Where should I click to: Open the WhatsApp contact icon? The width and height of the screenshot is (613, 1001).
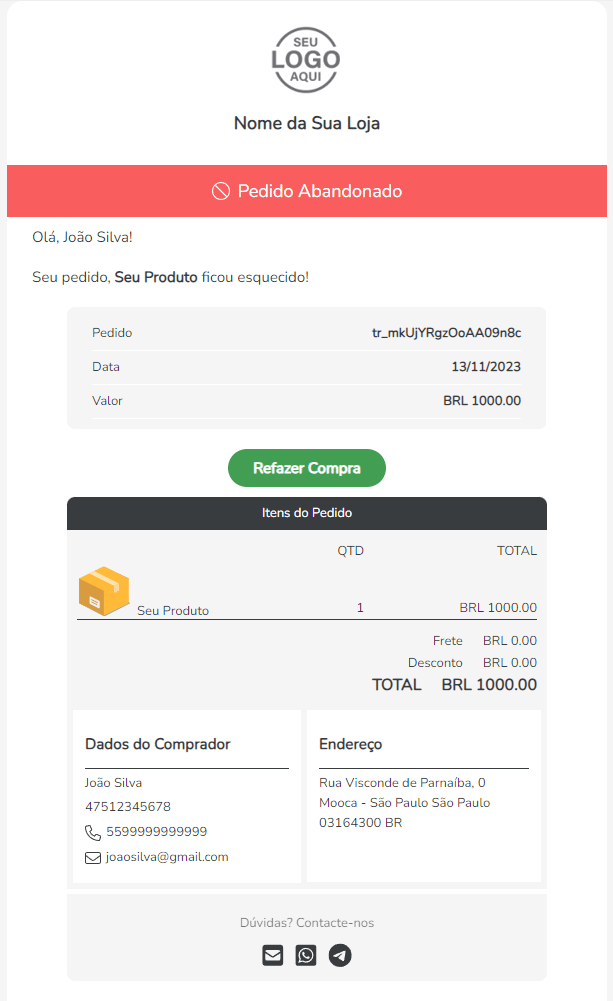[306, 955]
